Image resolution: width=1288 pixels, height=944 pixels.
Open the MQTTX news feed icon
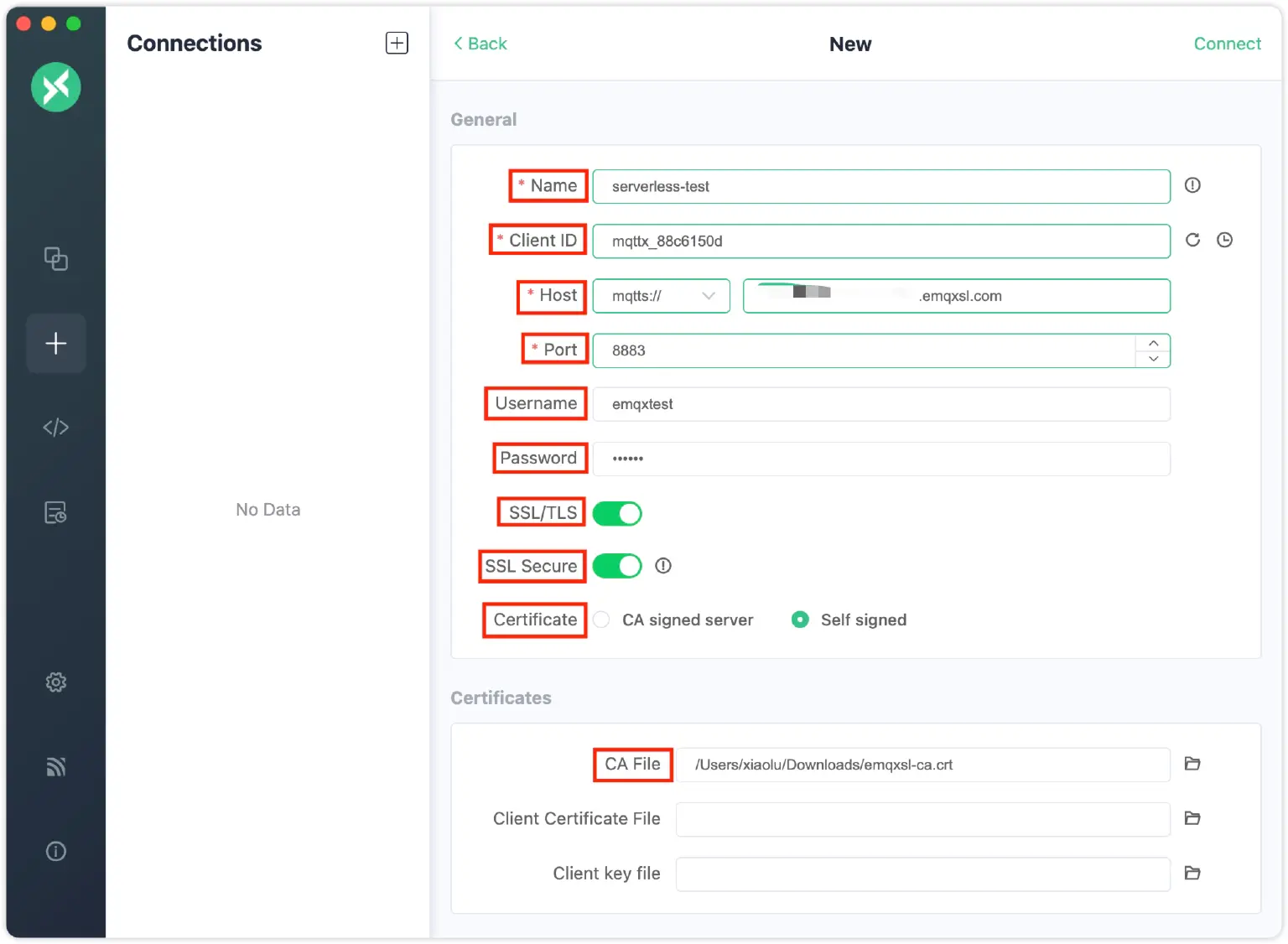click(x=55, y=766)
